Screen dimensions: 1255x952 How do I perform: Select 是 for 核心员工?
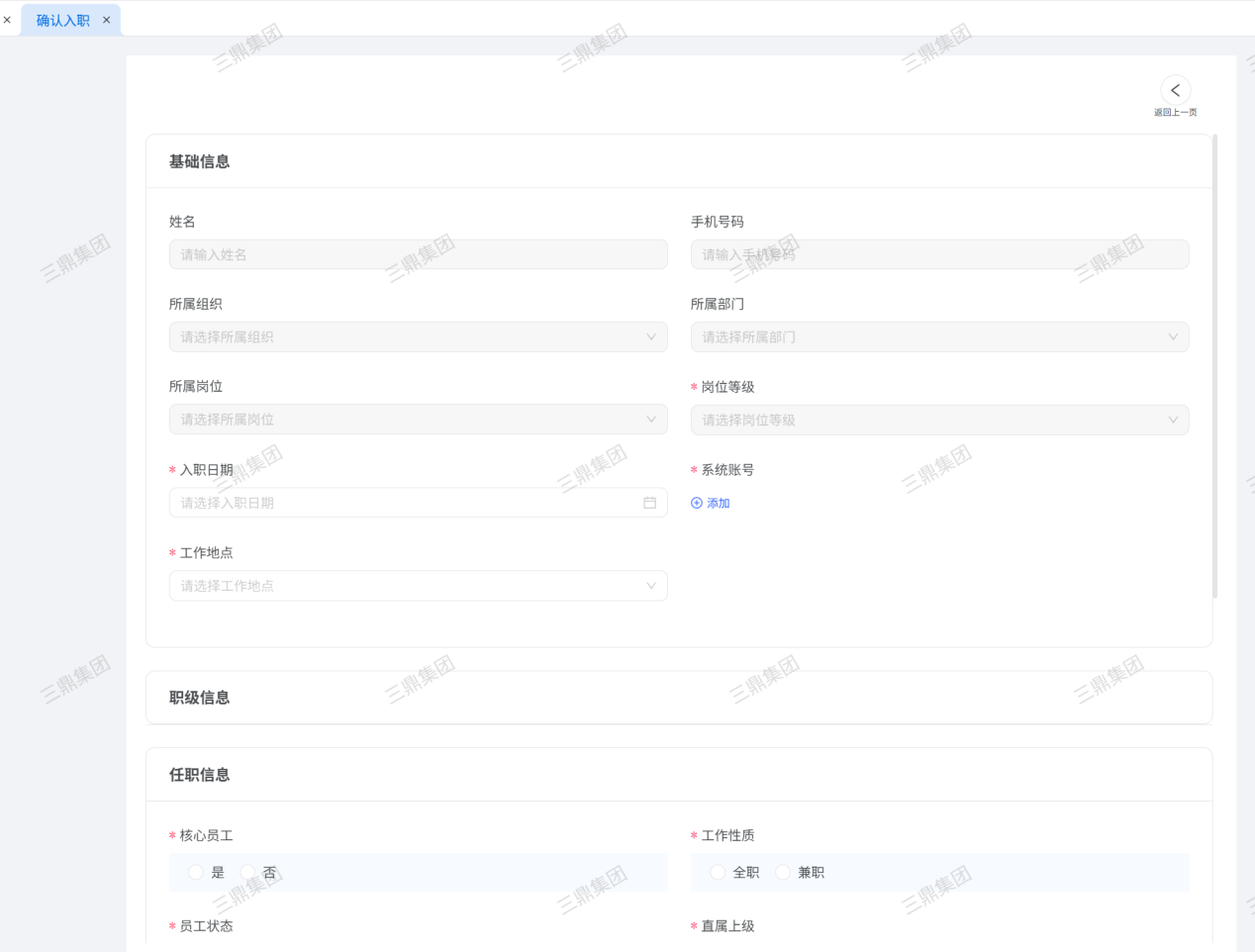point(196,872)
